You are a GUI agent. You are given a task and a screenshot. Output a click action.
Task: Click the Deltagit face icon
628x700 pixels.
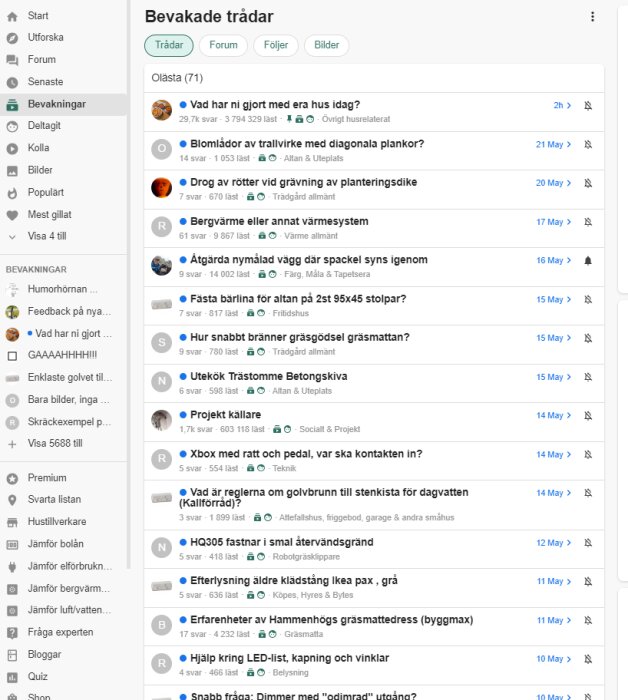coord(12,127)
